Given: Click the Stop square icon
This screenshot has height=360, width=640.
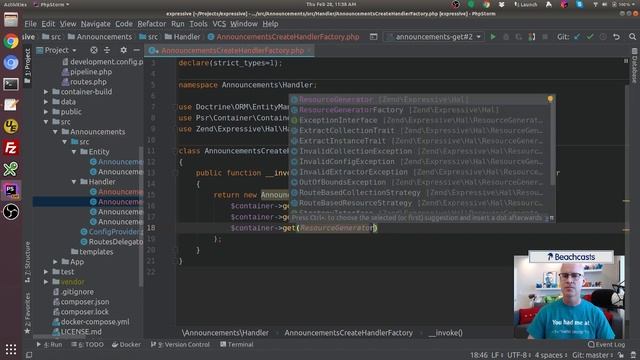Looking at the screenshot, I should [x=544, y=37].
